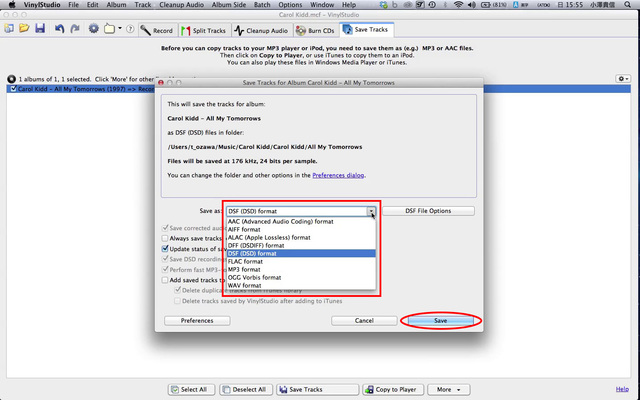640x400 pixels.
Task: Cancel the Save Tracks dialog
Action: [364, 320]
